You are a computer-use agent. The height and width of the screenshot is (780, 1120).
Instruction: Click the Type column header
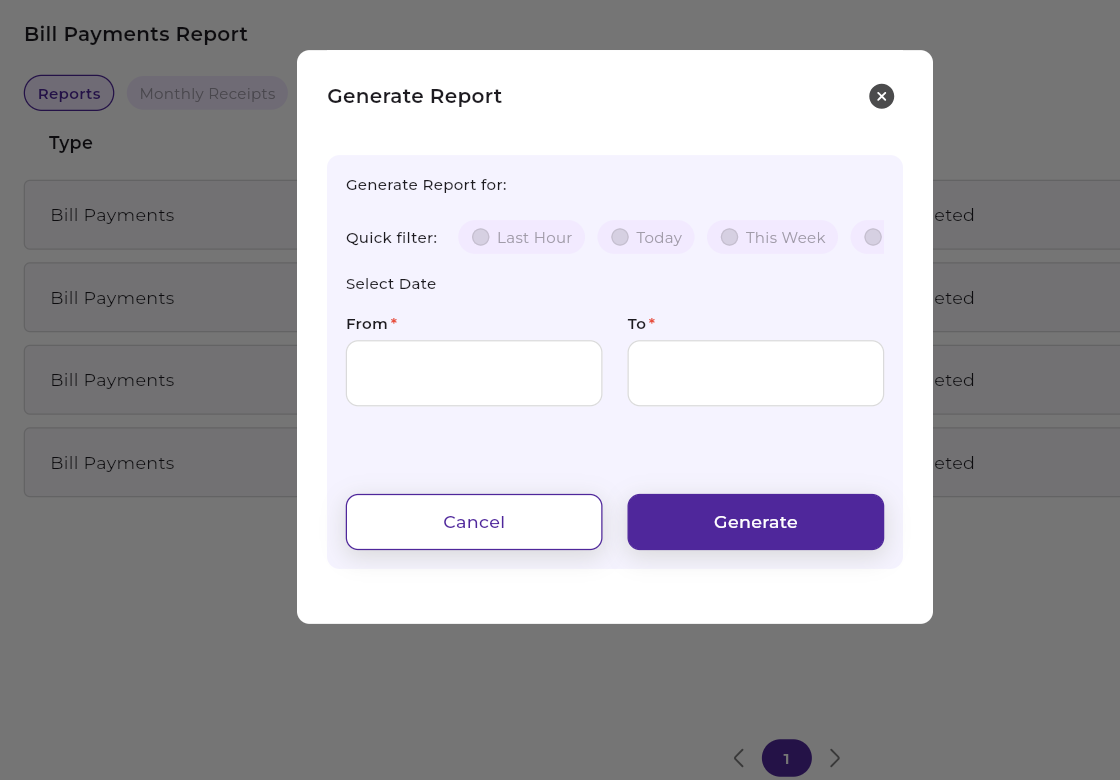71,143
